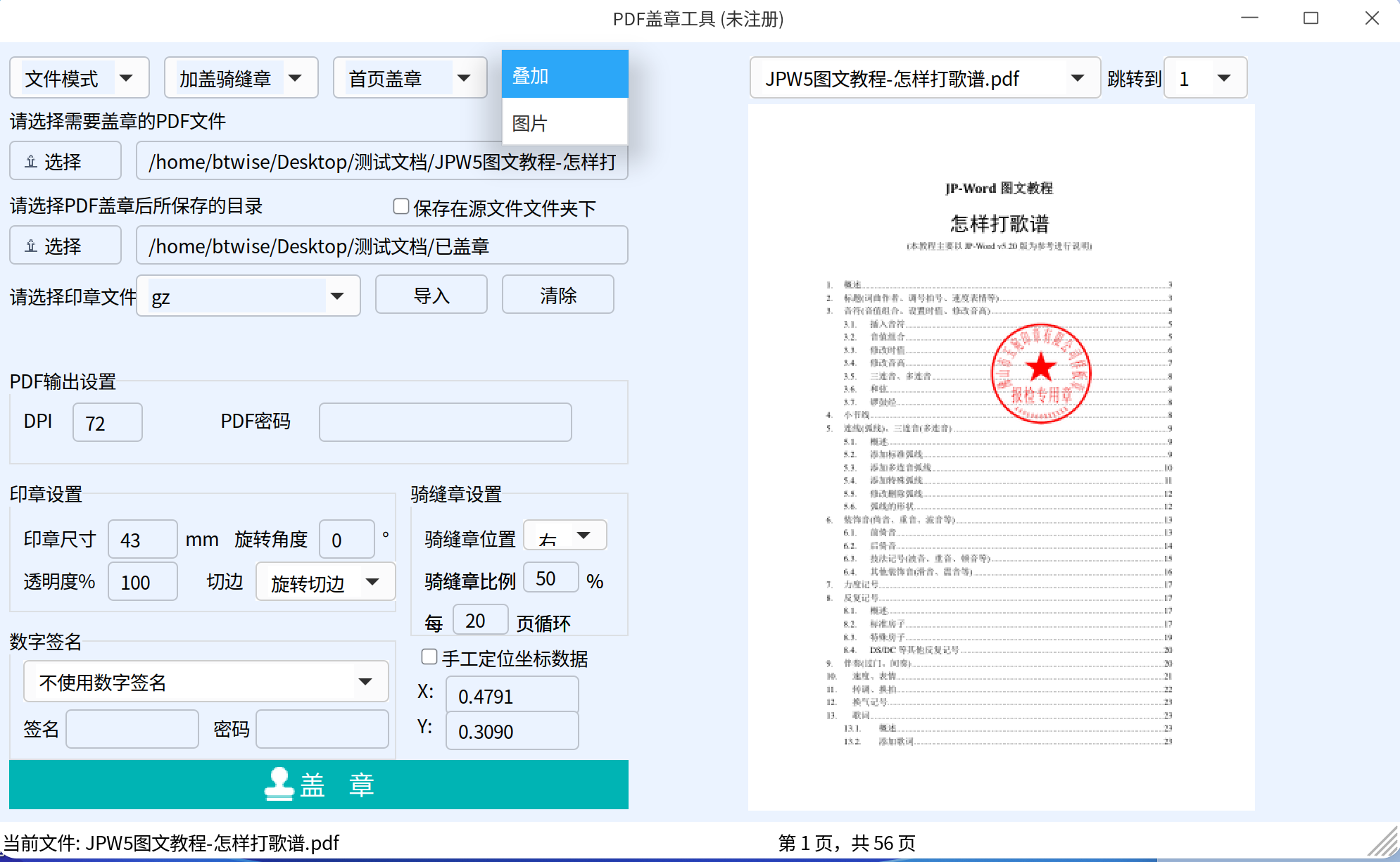Click the 页循环 field showing 20

pos(481,620)
